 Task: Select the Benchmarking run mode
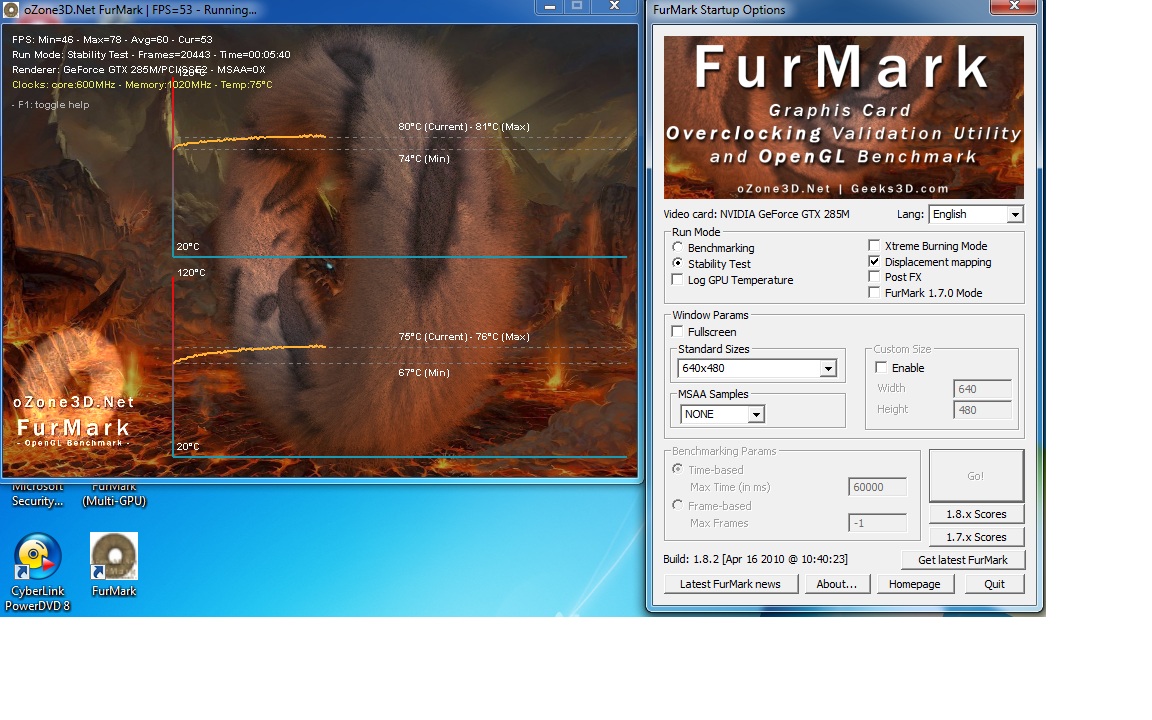tap(677, 248)
